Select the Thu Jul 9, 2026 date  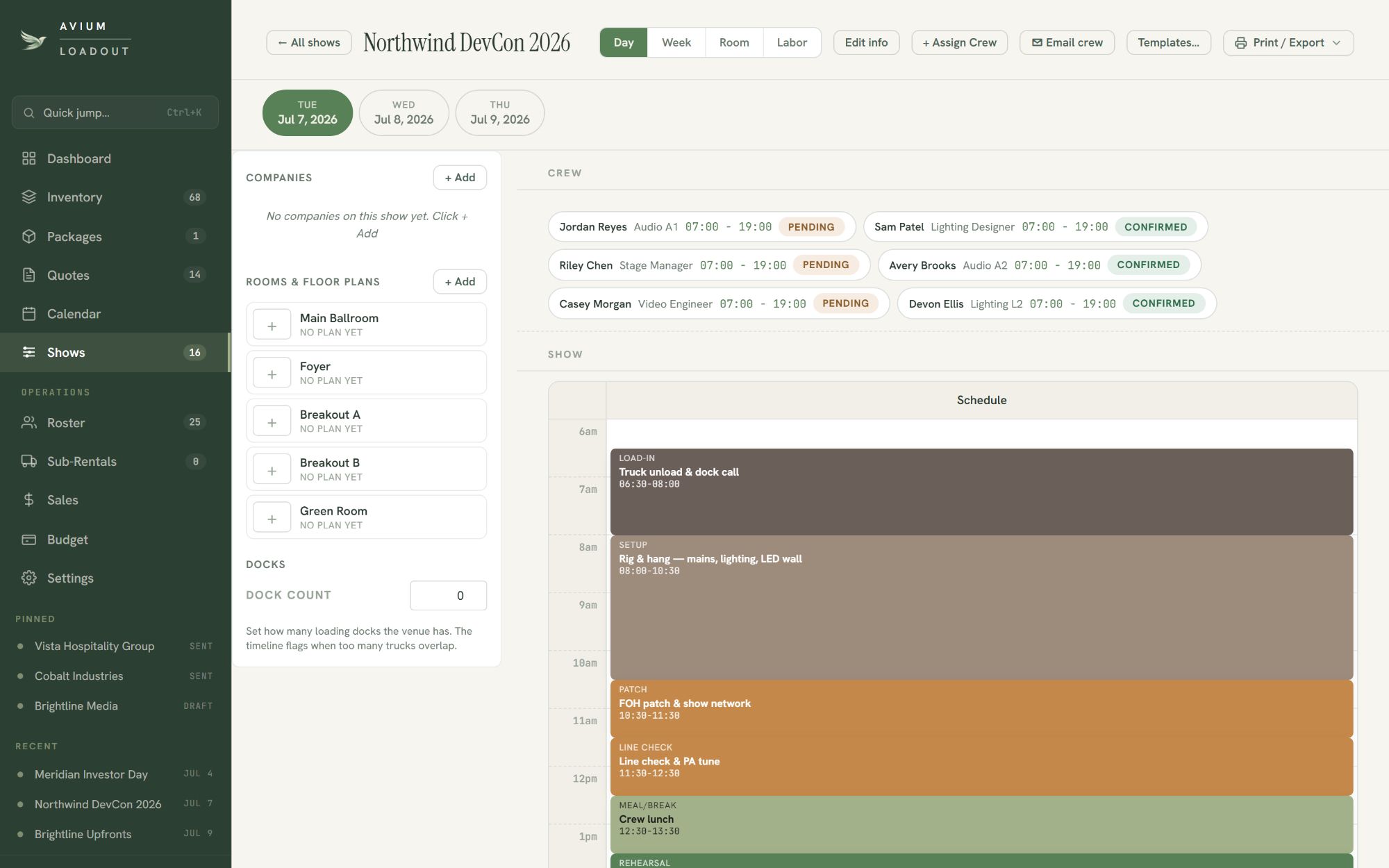coord(500,112)
